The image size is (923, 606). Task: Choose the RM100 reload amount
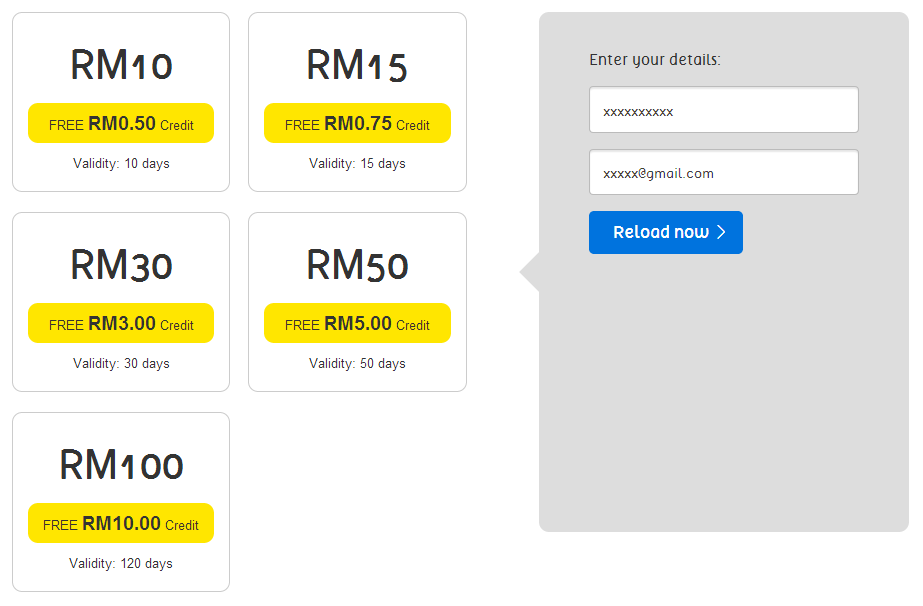tap(121, 466)
